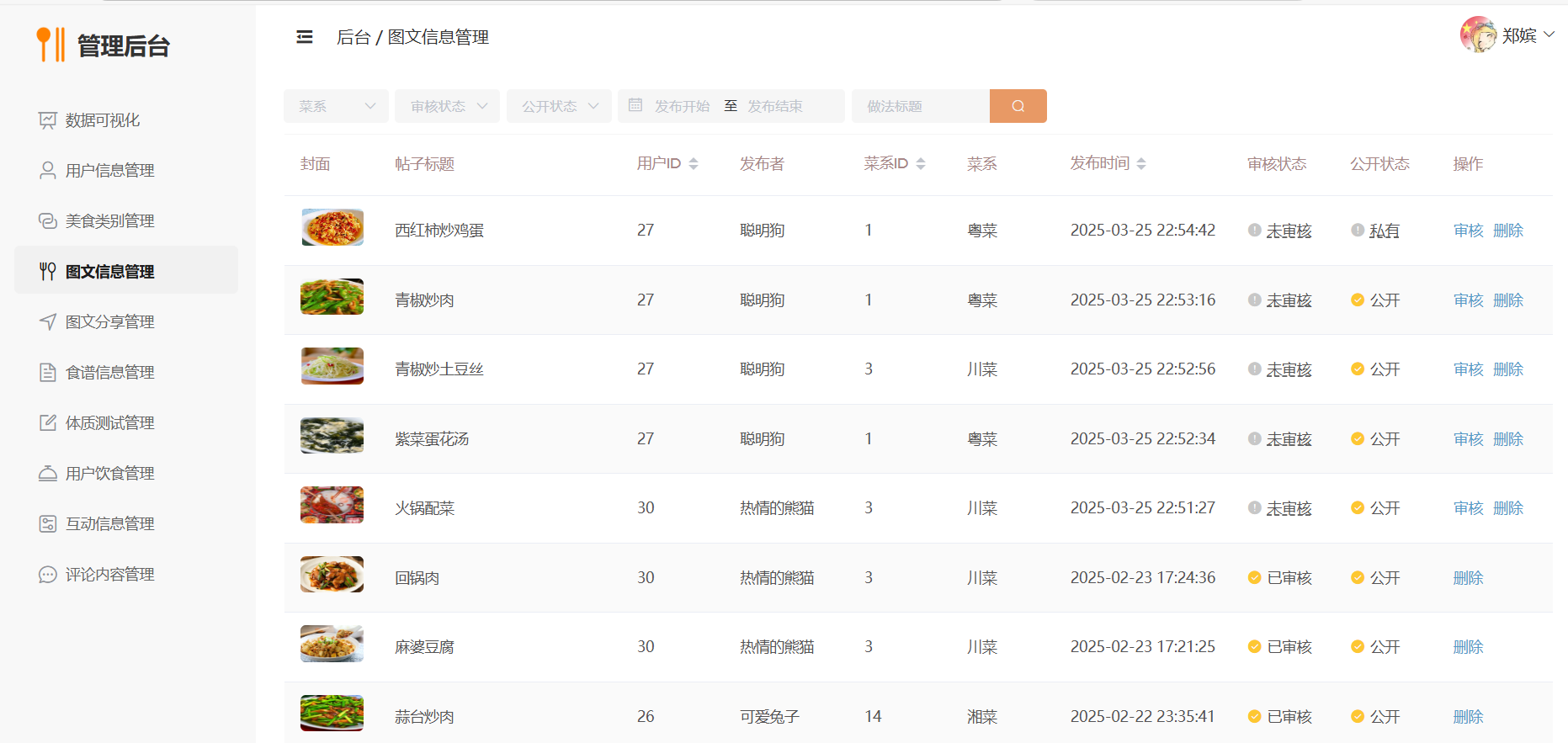
Task: Click the orange search button icon
Action: [1018, 106]
